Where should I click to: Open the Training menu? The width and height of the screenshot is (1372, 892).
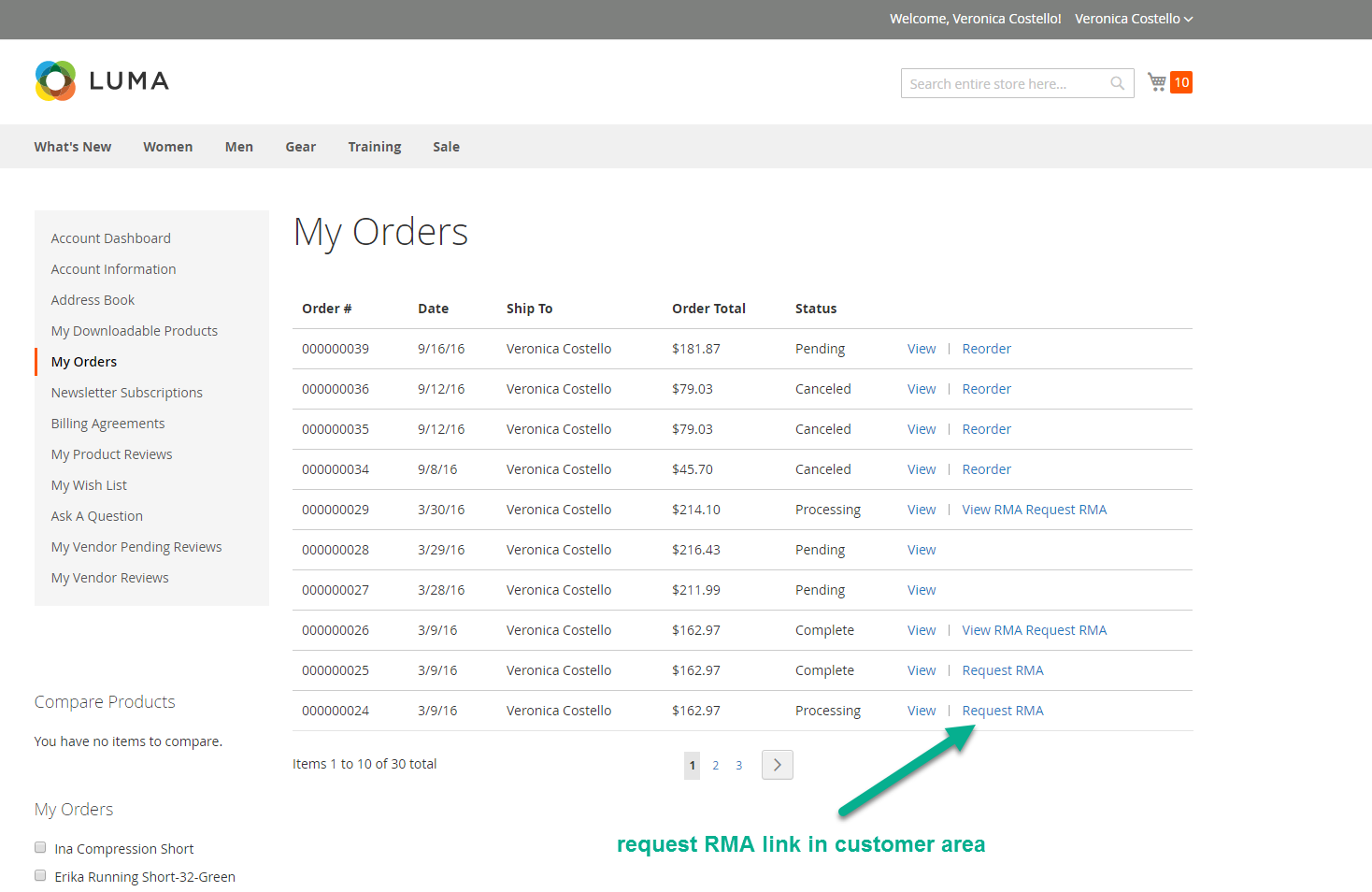pos(375,147)
